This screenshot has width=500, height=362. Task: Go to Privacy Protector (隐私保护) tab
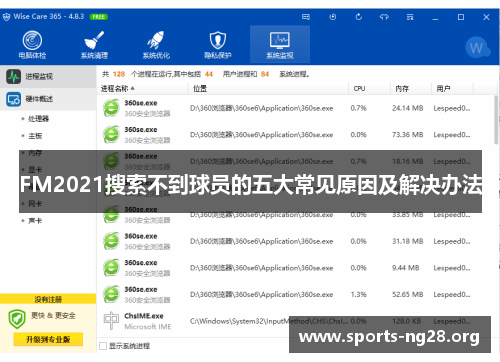click(218, 45)
